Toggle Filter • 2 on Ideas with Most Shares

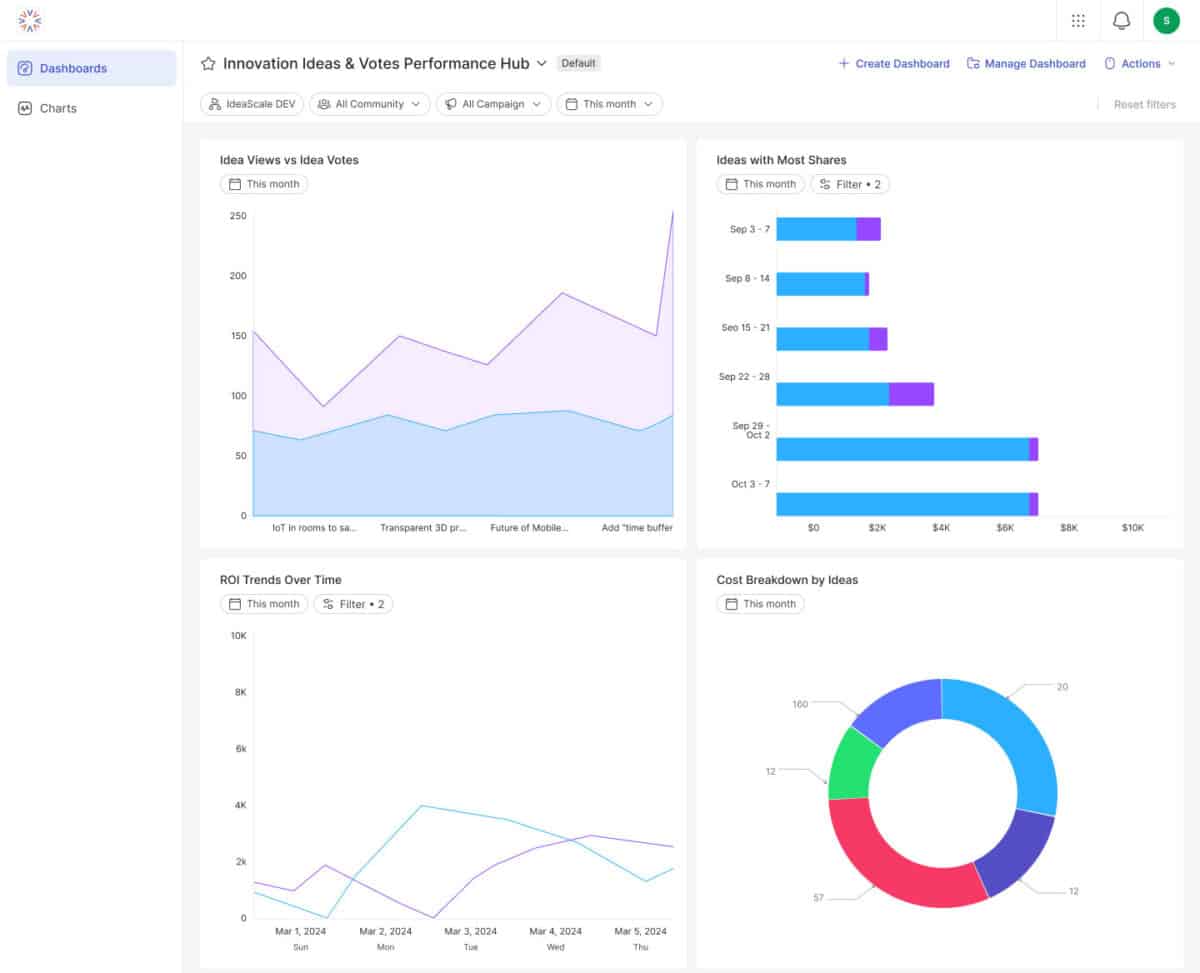[849, 184]
